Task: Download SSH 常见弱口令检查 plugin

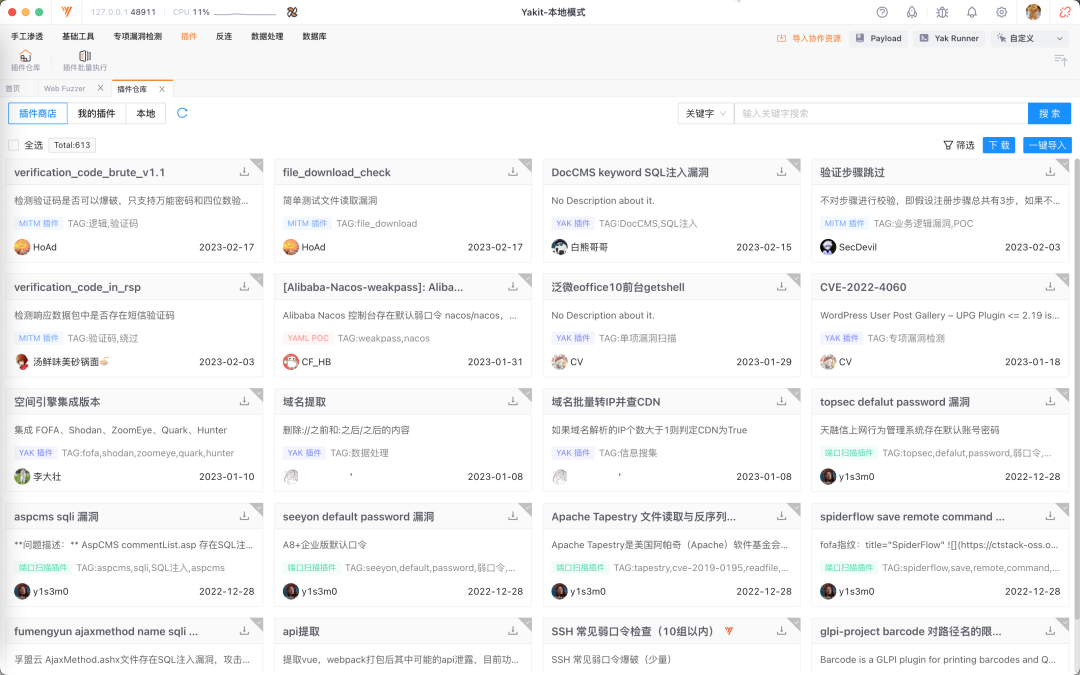Action: pos(782,631)
